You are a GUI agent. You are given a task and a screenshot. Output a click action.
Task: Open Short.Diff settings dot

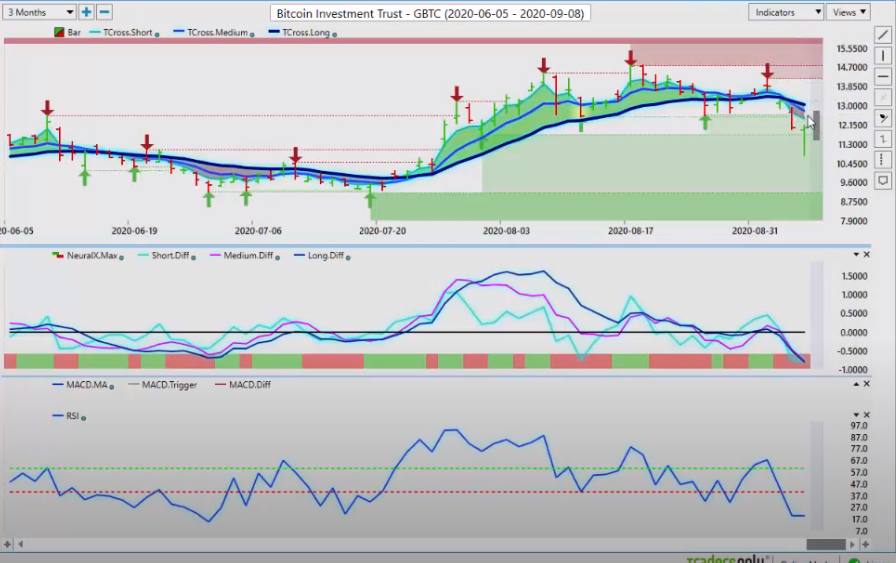tap(193, 258)
